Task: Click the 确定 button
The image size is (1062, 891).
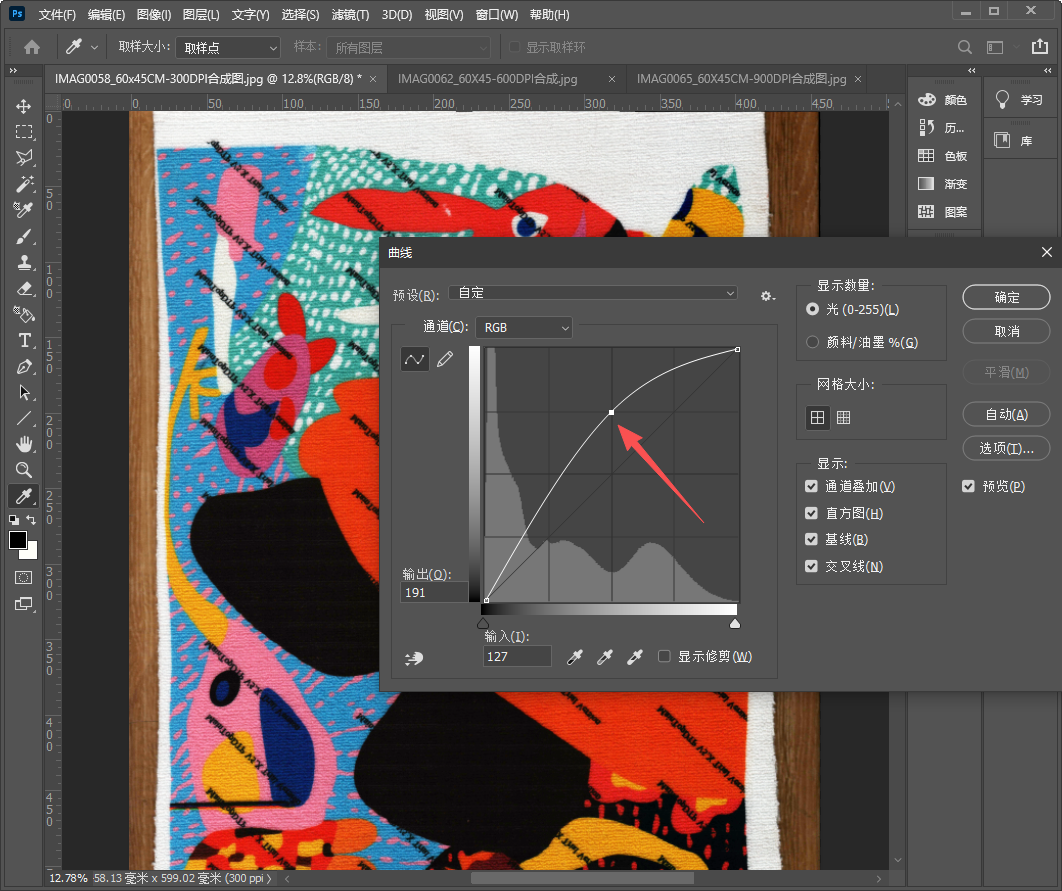Action: click(x=1006, y=297)
